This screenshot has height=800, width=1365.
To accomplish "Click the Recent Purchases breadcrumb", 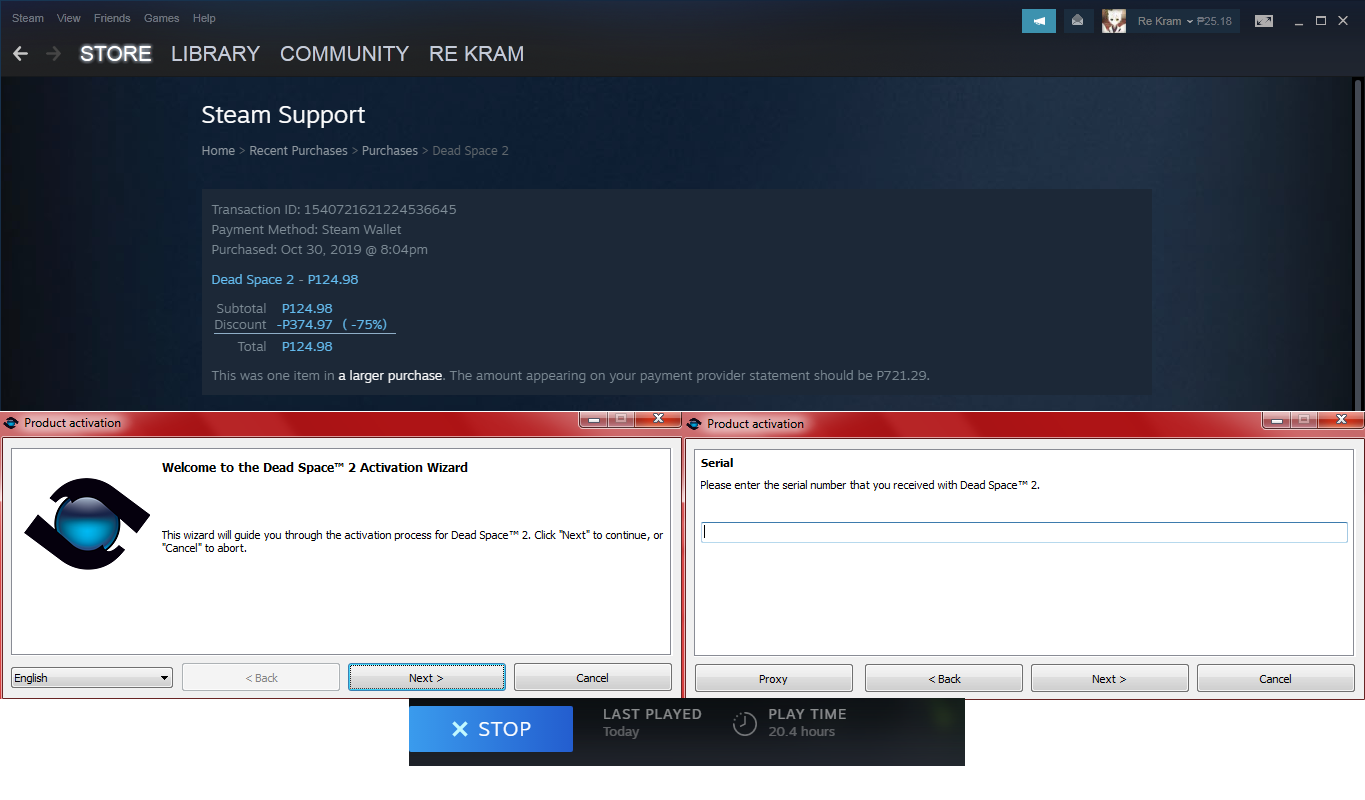I will coord(298,151).
